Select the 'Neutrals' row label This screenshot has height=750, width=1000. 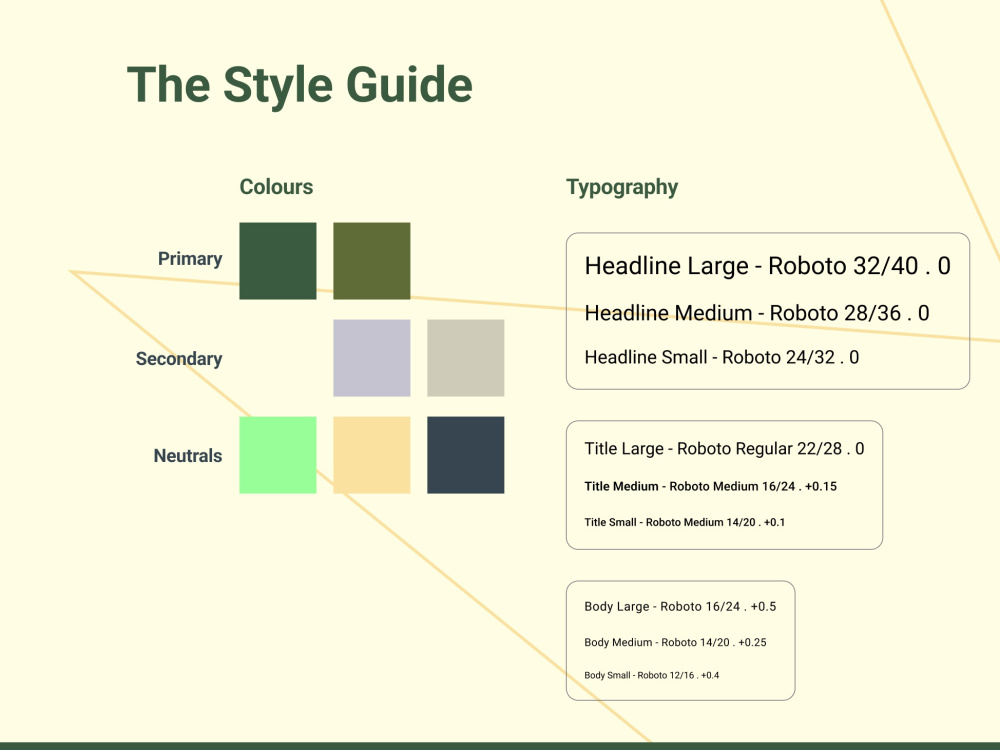coord(188,456)
